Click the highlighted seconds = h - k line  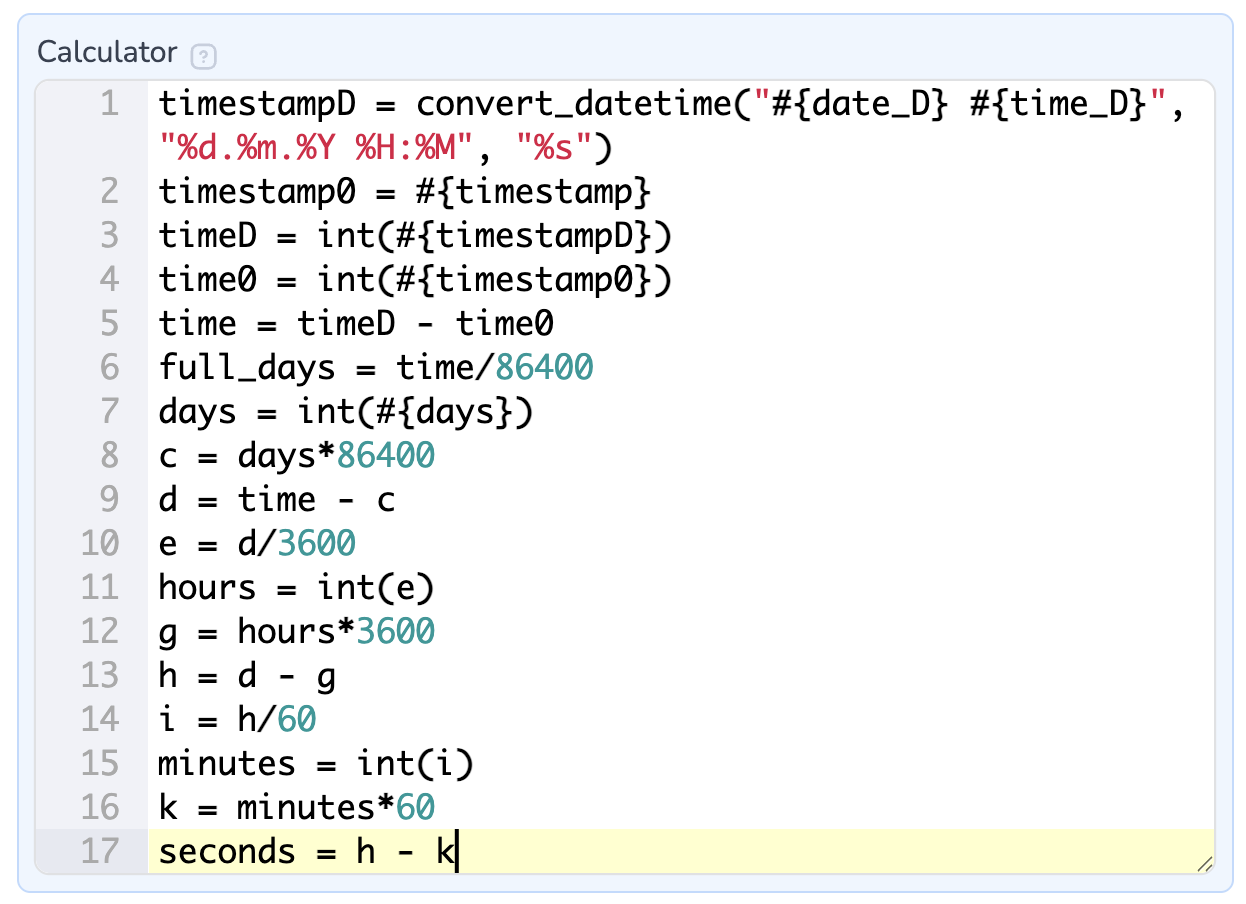[306, 852]
